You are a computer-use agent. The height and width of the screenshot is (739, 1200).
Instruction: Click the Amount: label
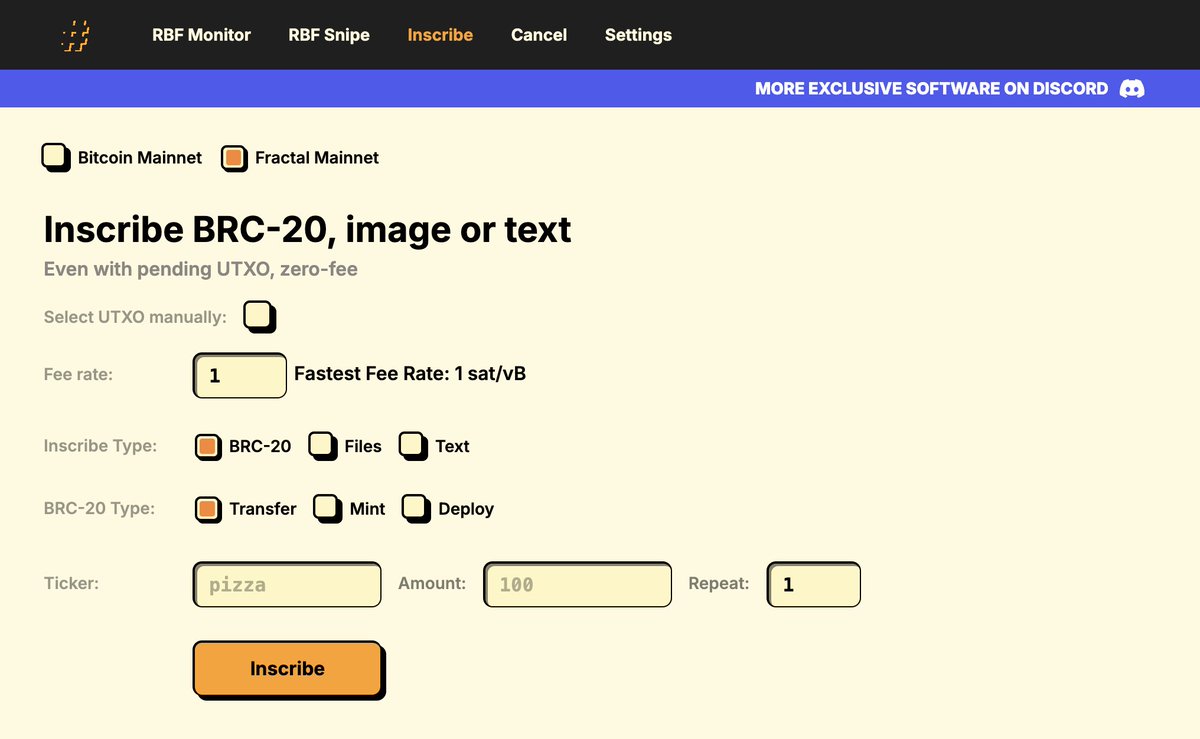432,582
